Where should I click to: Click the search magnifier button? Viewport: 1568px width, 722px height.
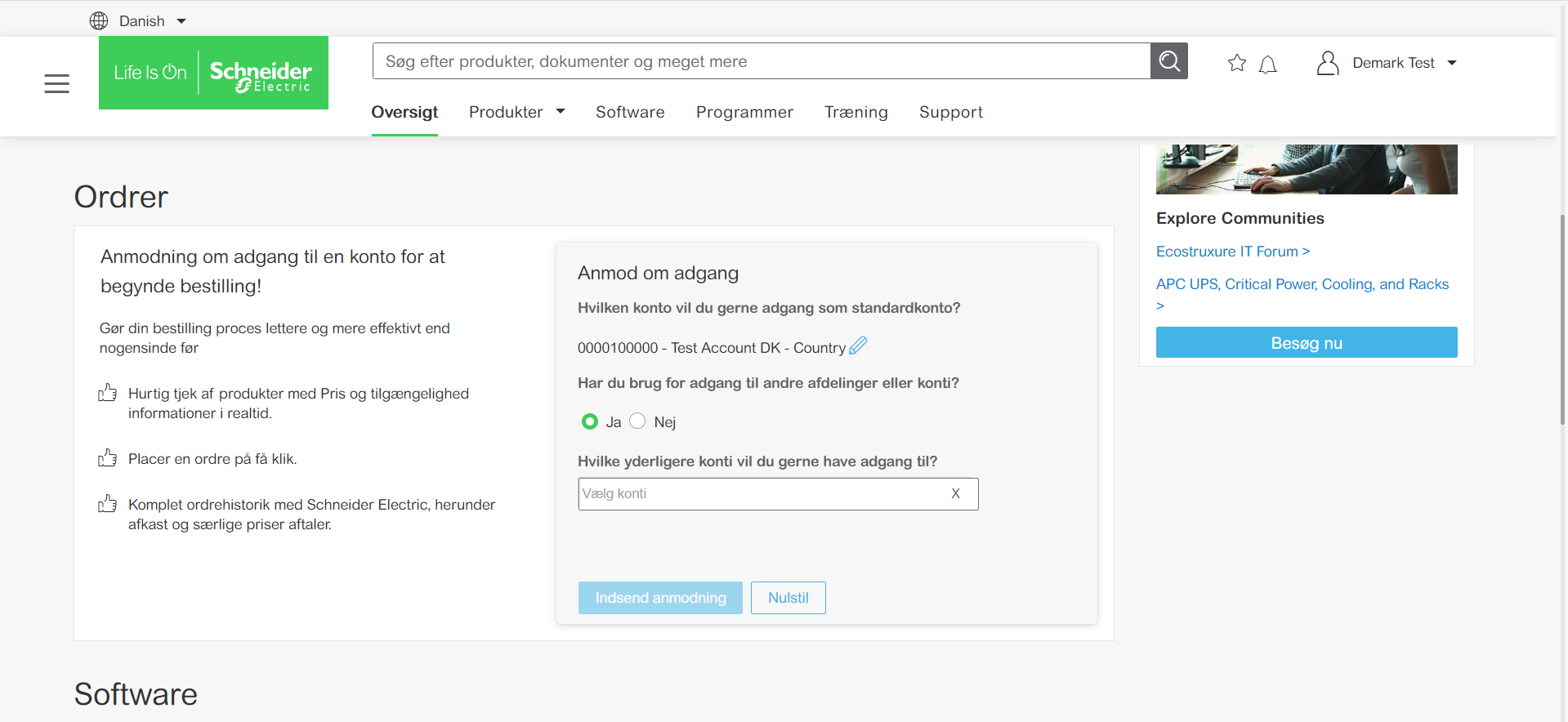(1169, 61)
